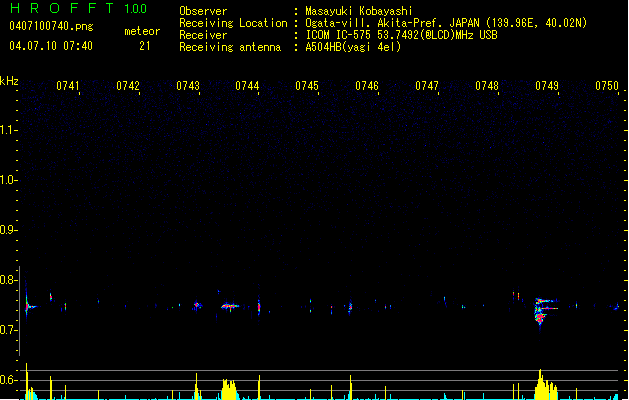Click the 1.1 kHz axis label
Screen dimensions: 629x400
coord(8,130)
